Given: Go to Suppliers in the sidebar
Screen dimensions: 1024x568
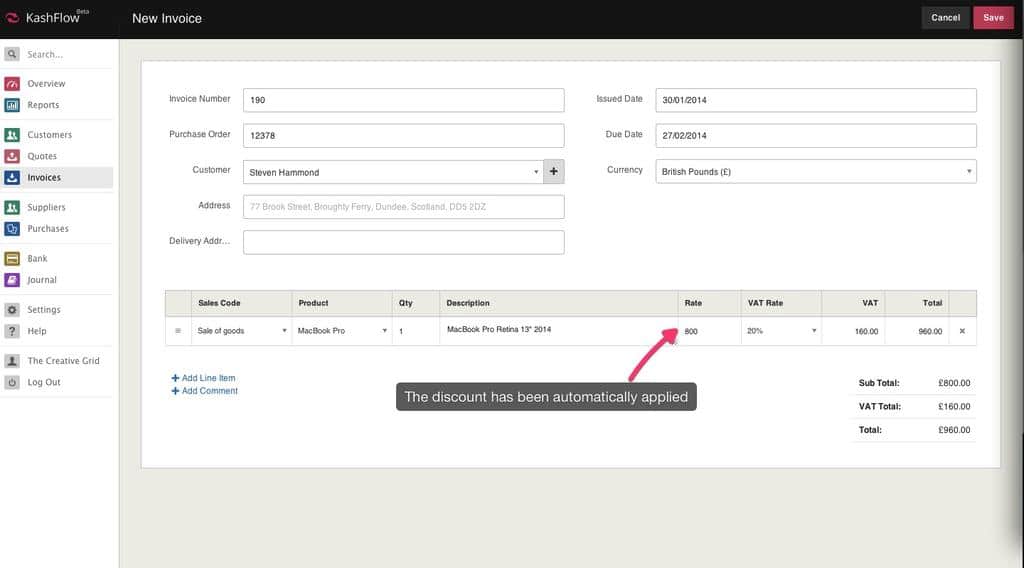Looking at the screenshot, I should point(46,207).
